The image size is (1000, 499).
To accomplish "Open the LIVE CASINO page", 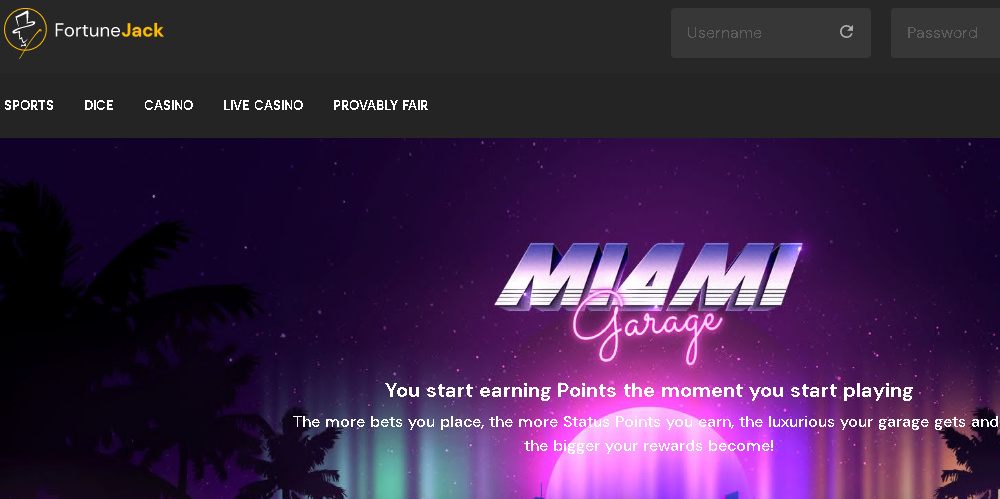I will coord(263,105).
